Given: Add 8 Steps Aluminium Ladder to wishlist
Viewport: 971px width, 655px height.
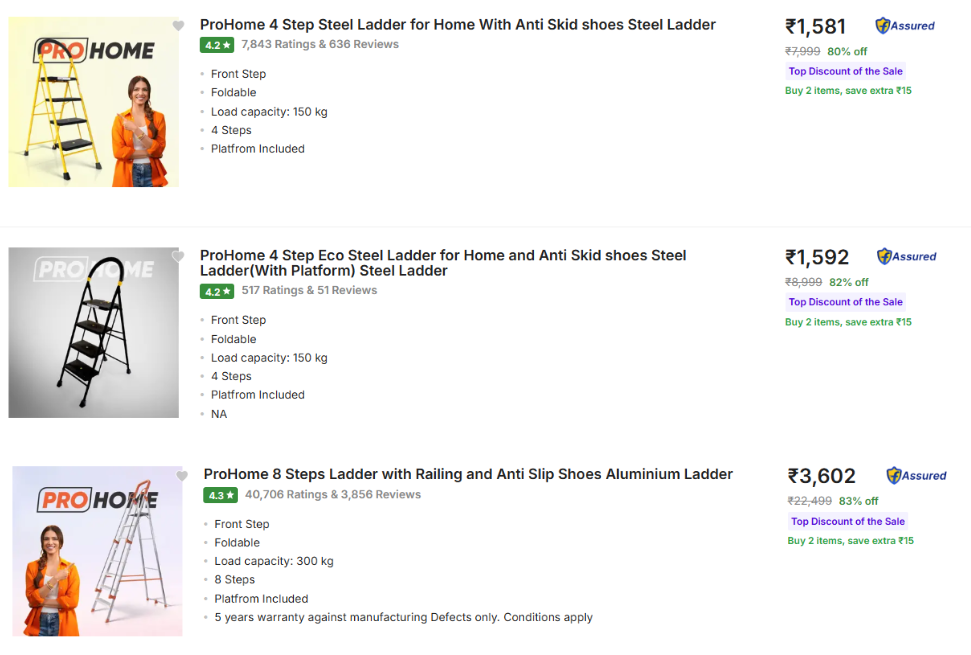Looking at the screenshot, I should pyautogui.click(x=182, y=476).
